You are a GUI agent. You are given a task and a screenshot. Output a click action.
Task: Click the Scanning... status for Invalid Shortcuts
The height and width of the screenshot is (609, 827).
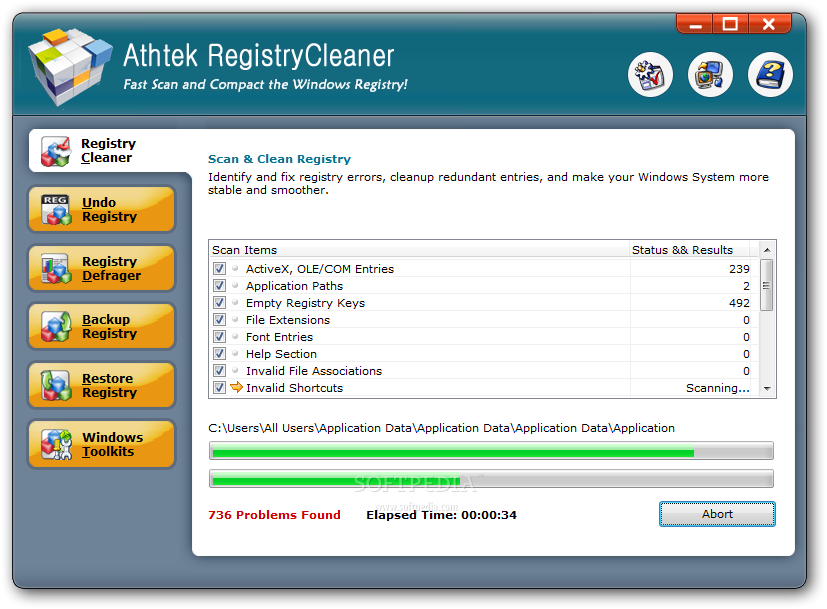click(717, 388)
